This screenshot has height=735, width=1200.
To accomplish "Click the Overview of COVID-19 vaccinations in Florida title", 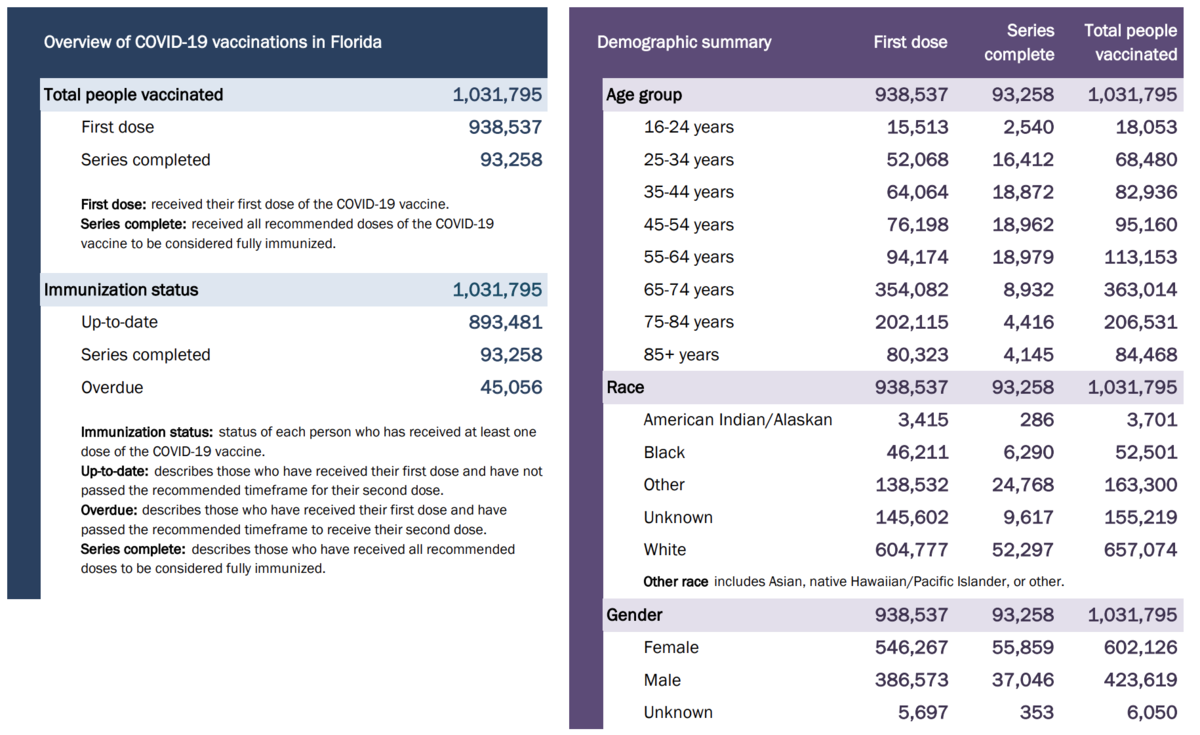I will point(212,42).
